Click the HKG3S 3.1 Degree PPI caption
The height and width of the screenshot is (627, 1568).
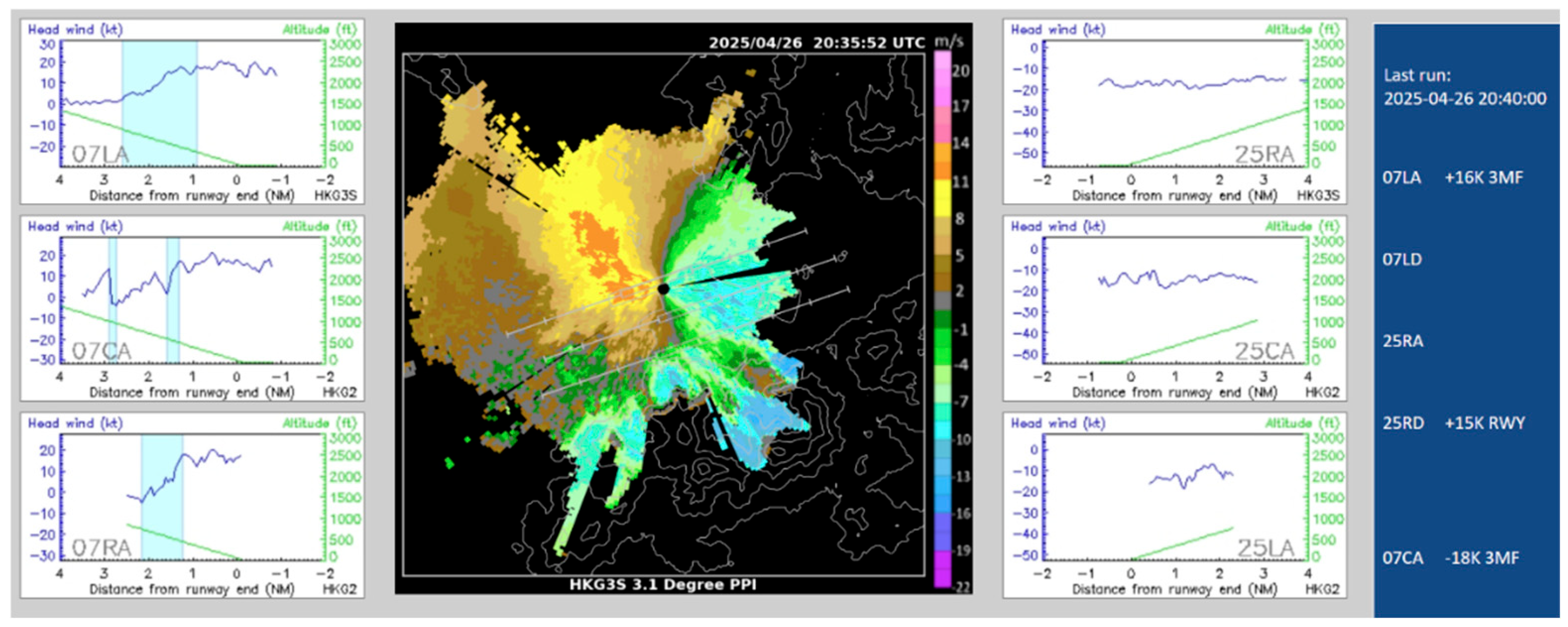[x=662, y=584]
